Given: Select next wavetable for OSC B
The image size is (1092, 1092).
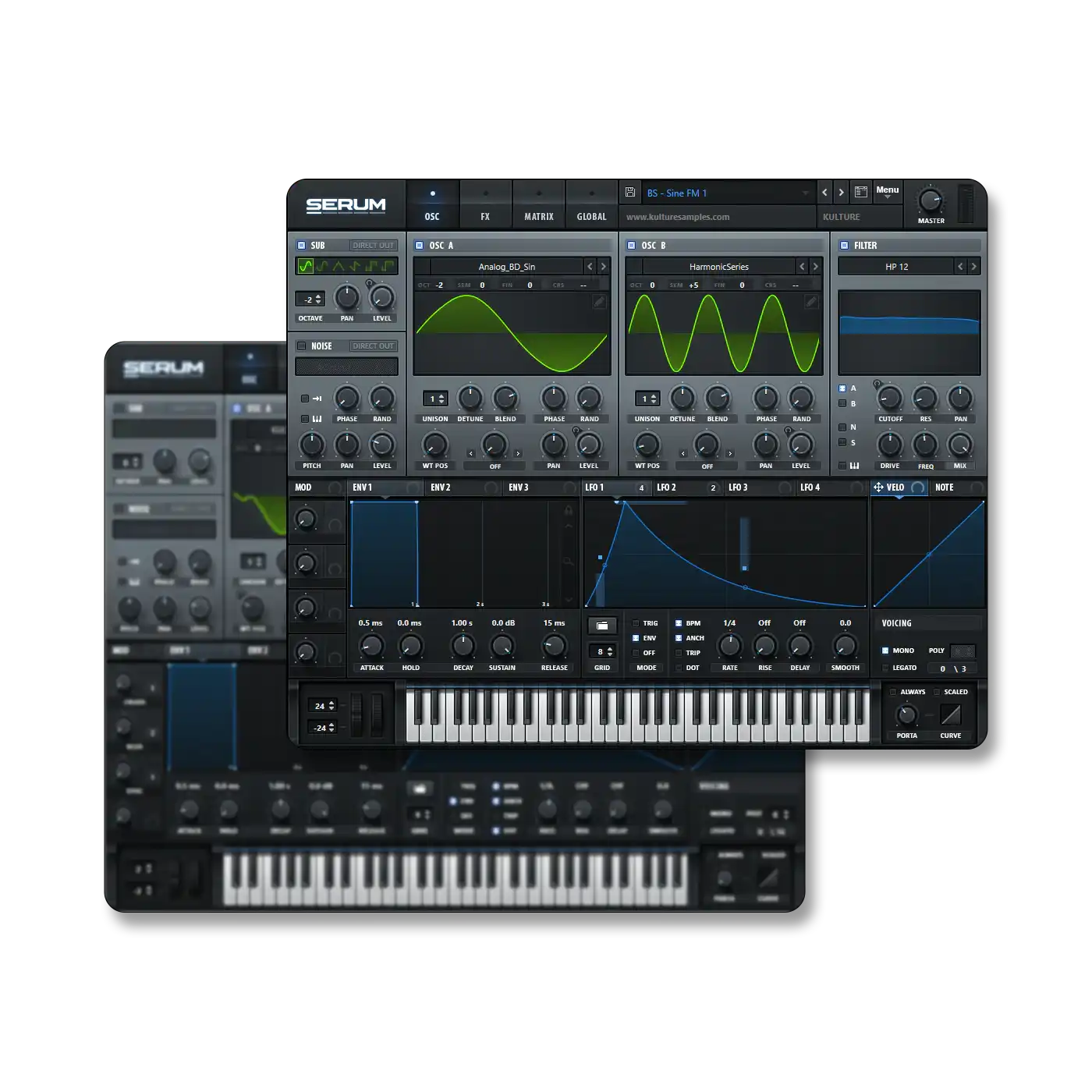Looking at the screenshot, I should (x=815, y=267).
